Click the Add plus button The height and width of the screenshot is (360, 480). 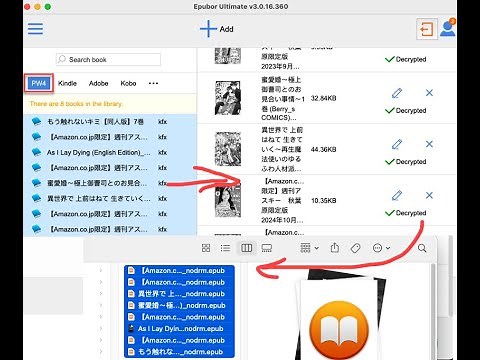(x=217, y=29)
